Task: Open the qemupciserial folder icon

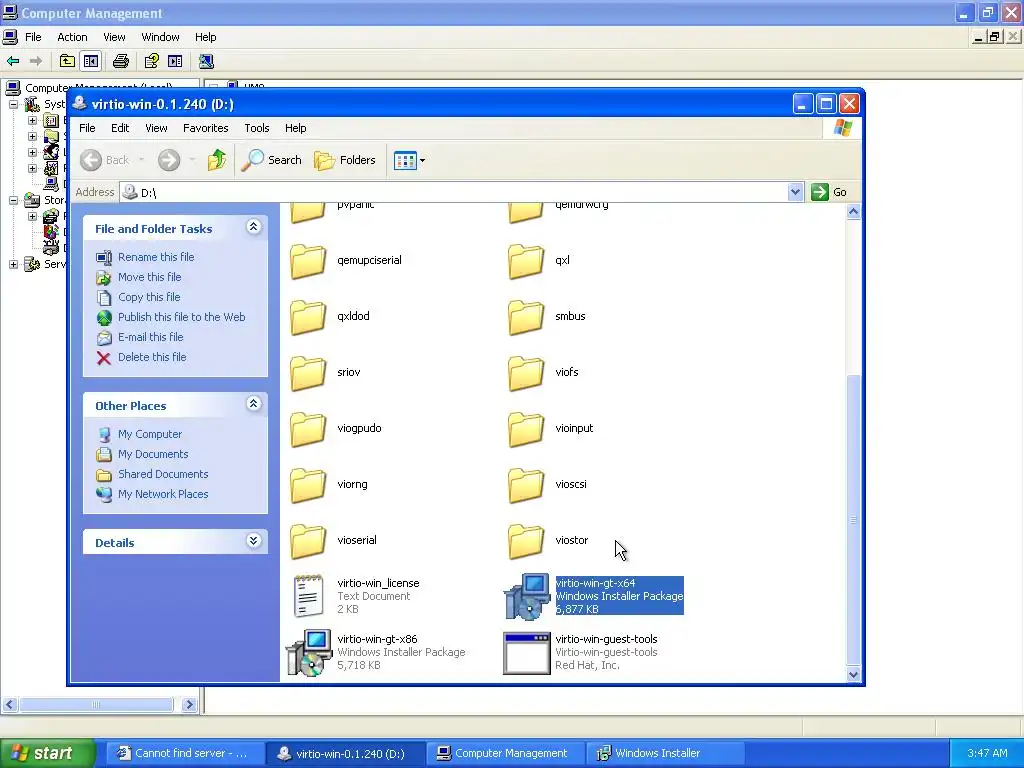Action: pyautogui.click(x=308, y=261)
